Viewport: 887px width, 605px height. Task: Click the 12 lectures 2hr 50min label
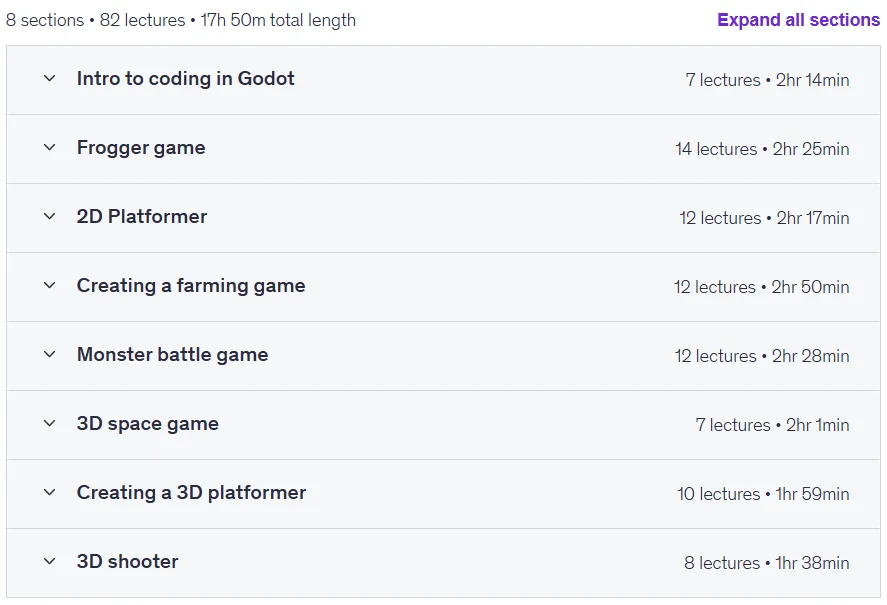pyautogui.click(x=761, y=288)
